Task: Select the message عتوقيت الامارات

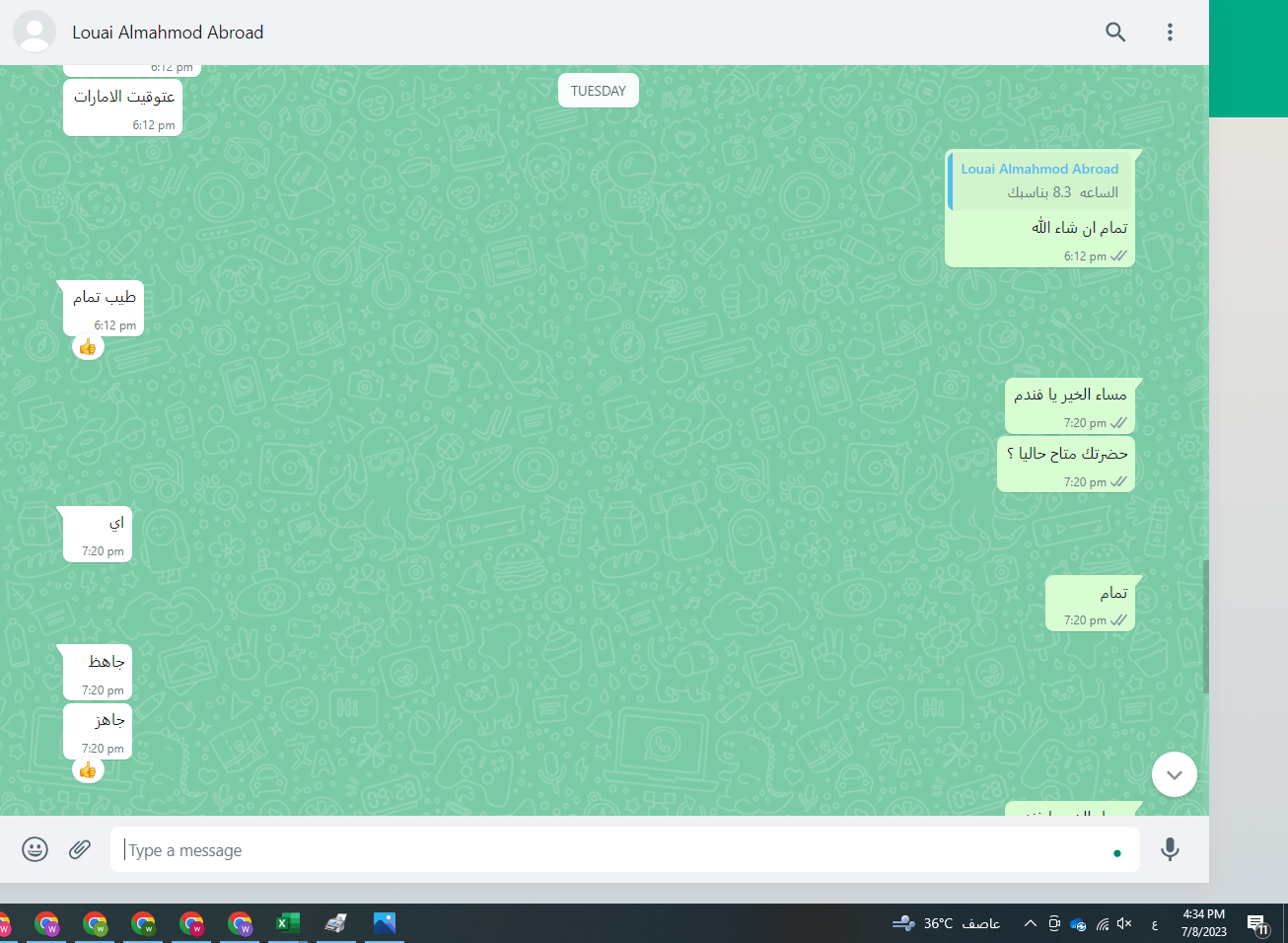Action: point(123,109)
